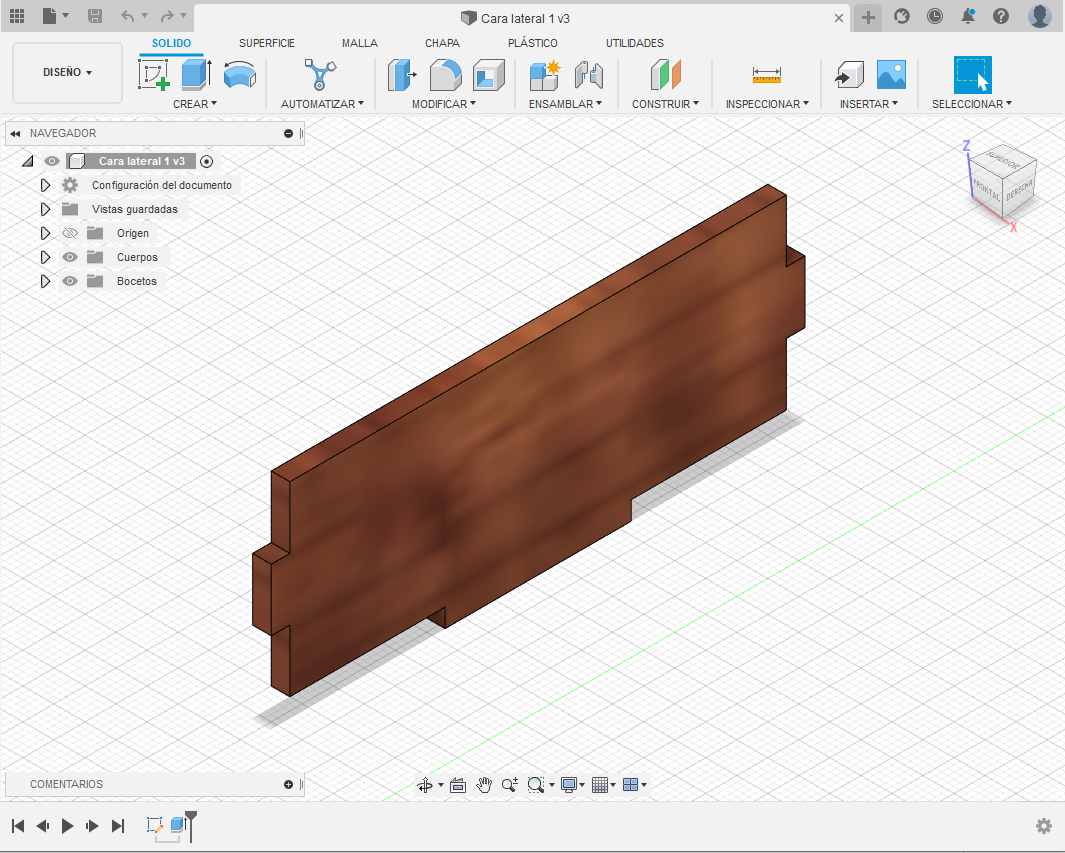Select the Create Sketch tool icon
This screenshot has height=853, width=1065.
(153, 75)
